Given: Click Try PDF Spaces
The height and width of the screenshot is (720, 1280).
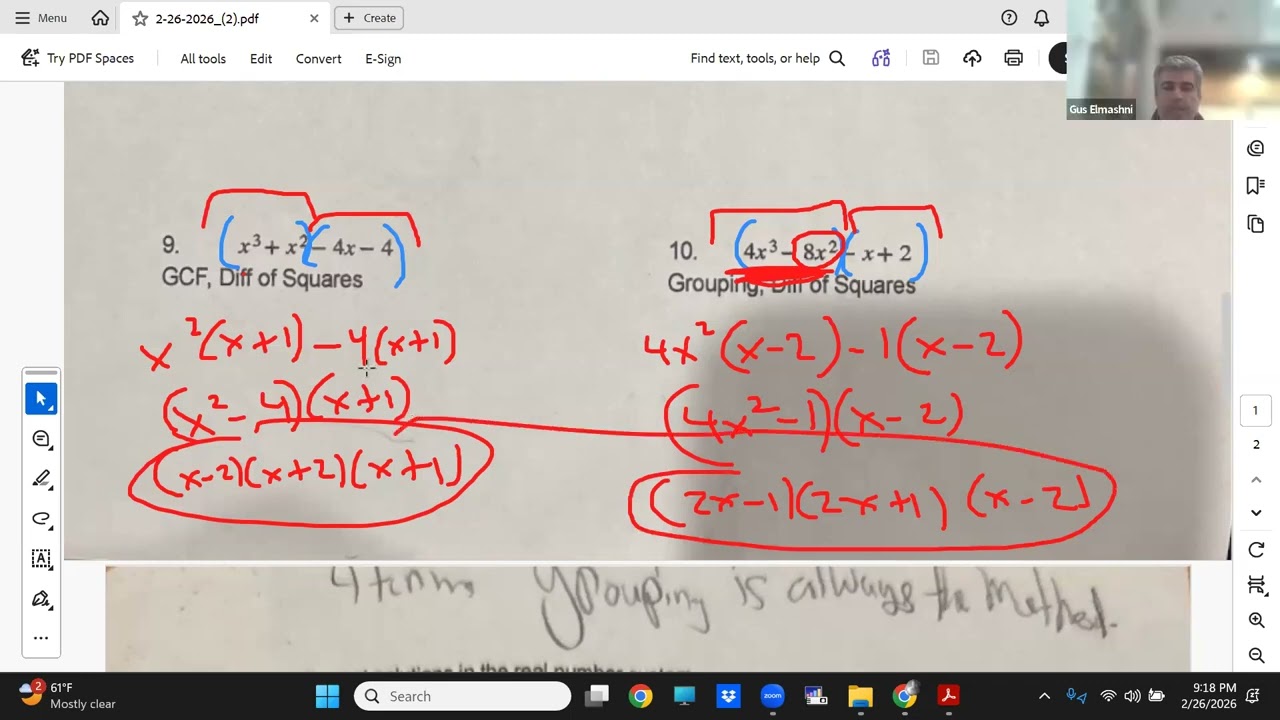Looking at the screenshot, I should (78, 58).
